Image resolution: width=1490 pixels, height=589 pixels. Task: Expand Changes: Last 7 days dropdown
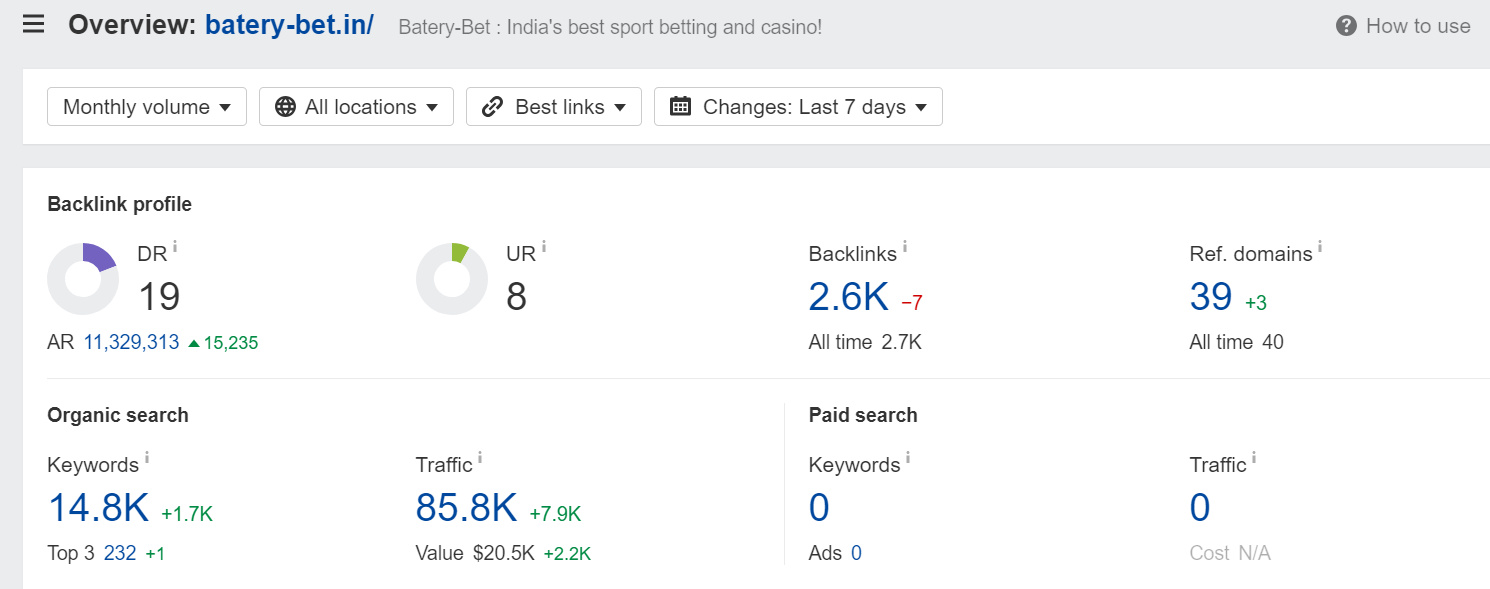(798, 107)
